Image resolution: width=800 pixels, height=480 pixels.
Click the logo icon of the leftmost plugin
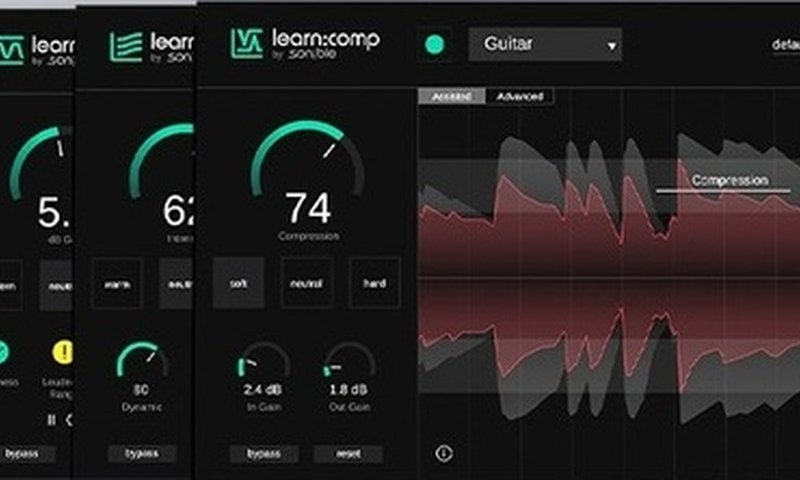click(x=11, y=49)
